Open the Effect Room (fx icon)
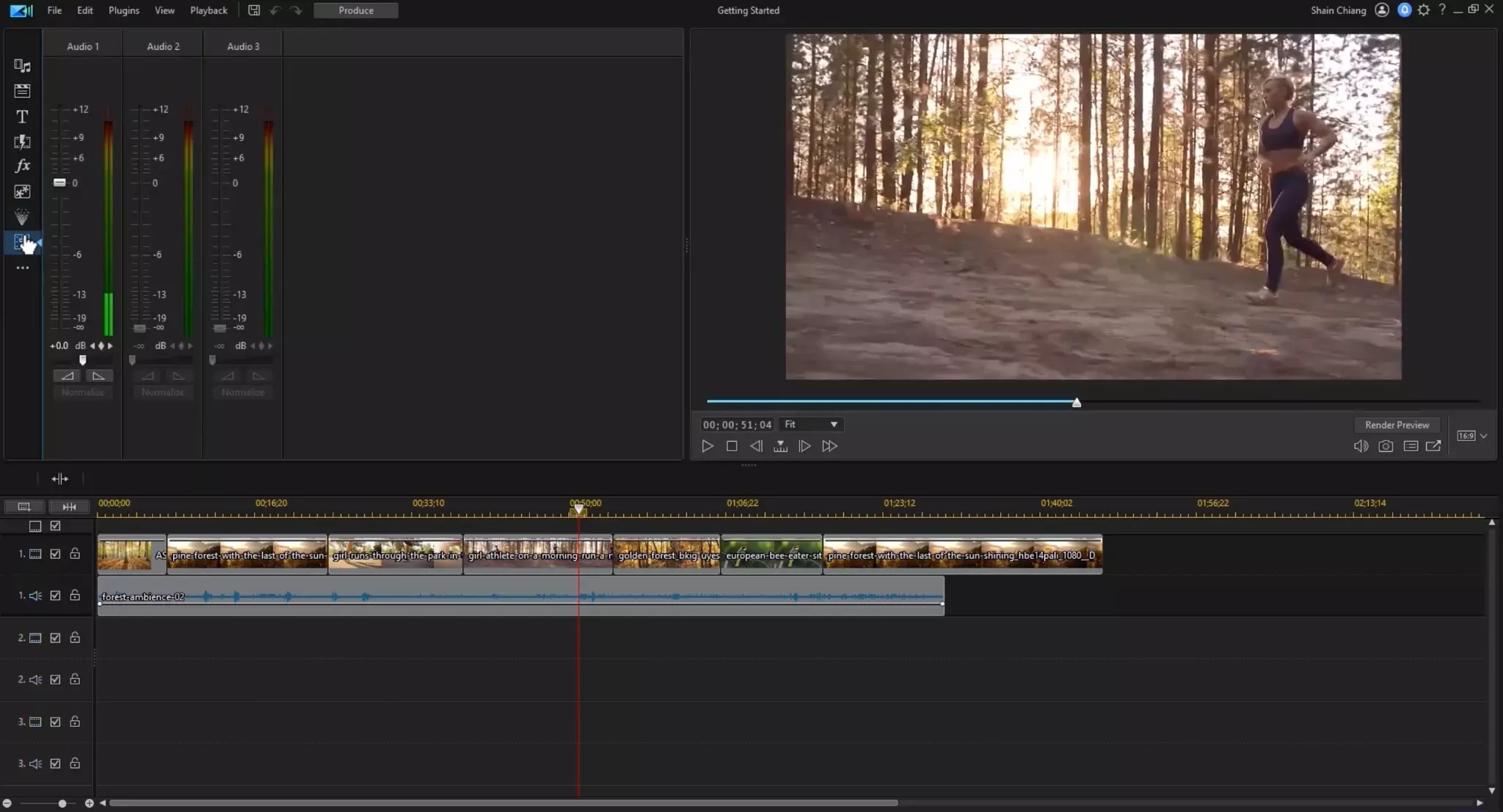Viewport: 1503px width, 812px height. coord(22,165)
